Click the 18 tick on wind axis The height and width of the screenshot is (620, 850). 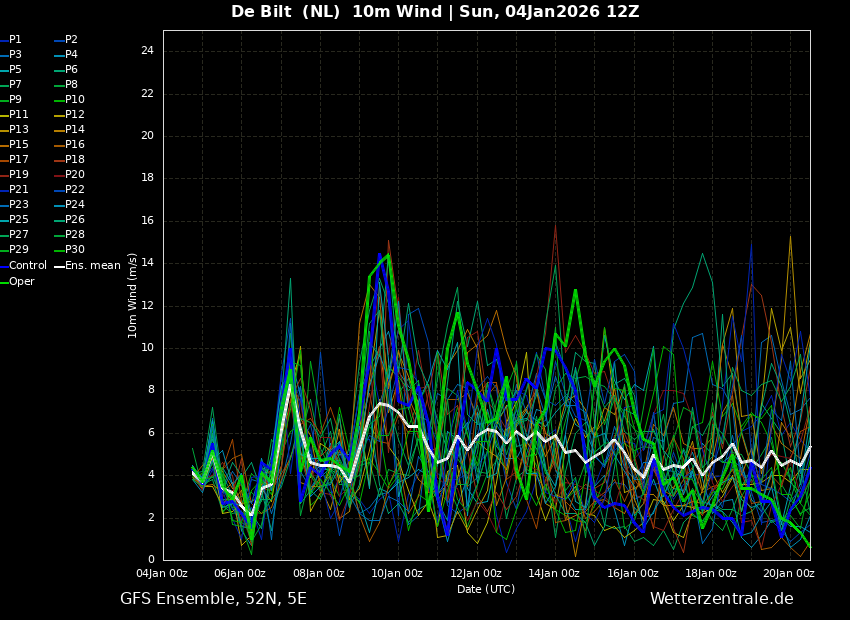click(147, 178)
